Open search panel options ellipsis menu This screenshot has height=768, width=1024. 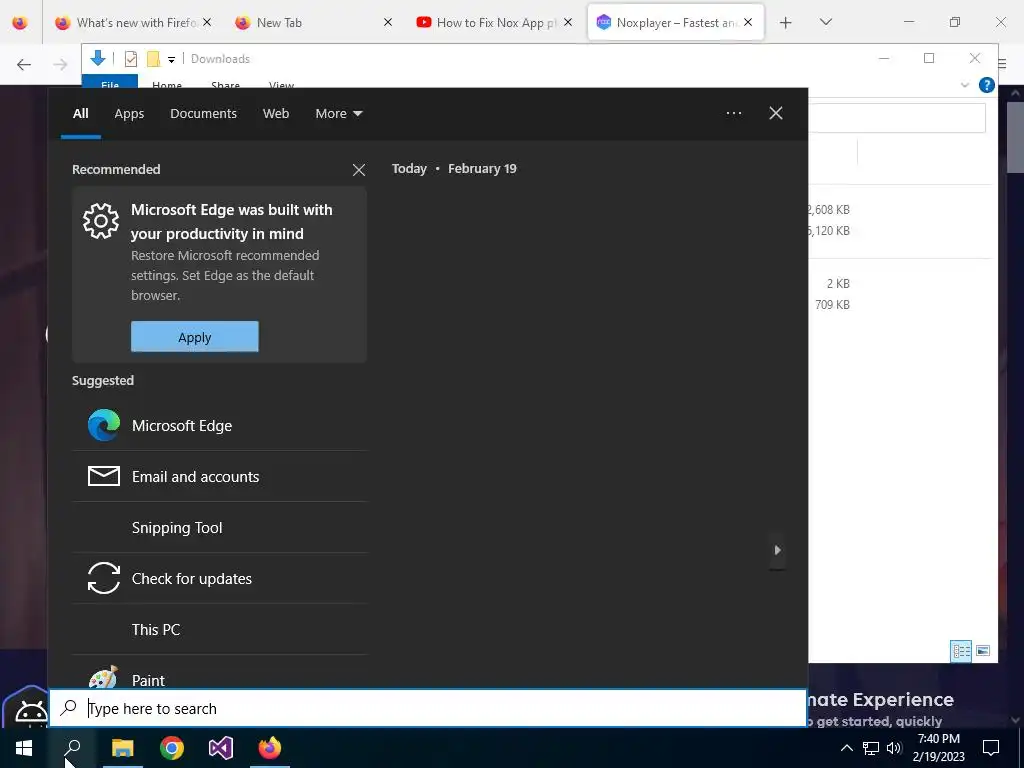[734, 113]
